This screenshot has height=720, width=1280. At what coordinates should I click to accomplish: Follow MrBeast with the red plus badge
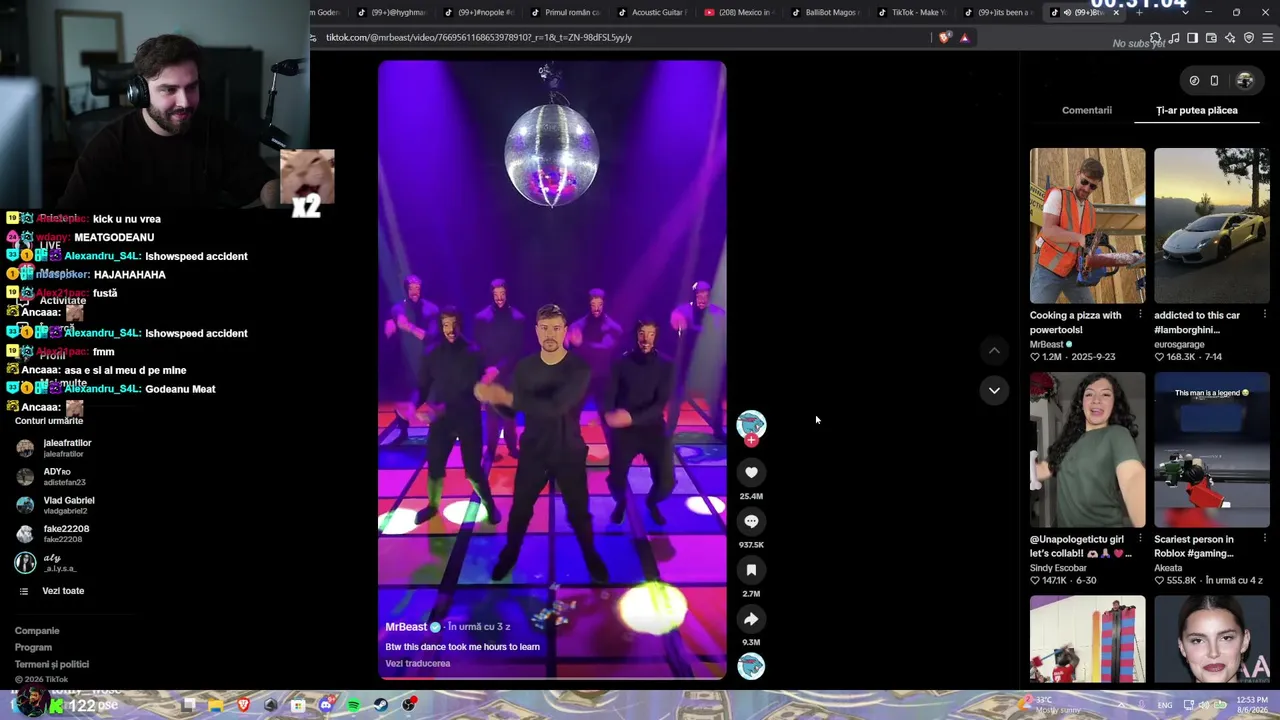(751, 440)
